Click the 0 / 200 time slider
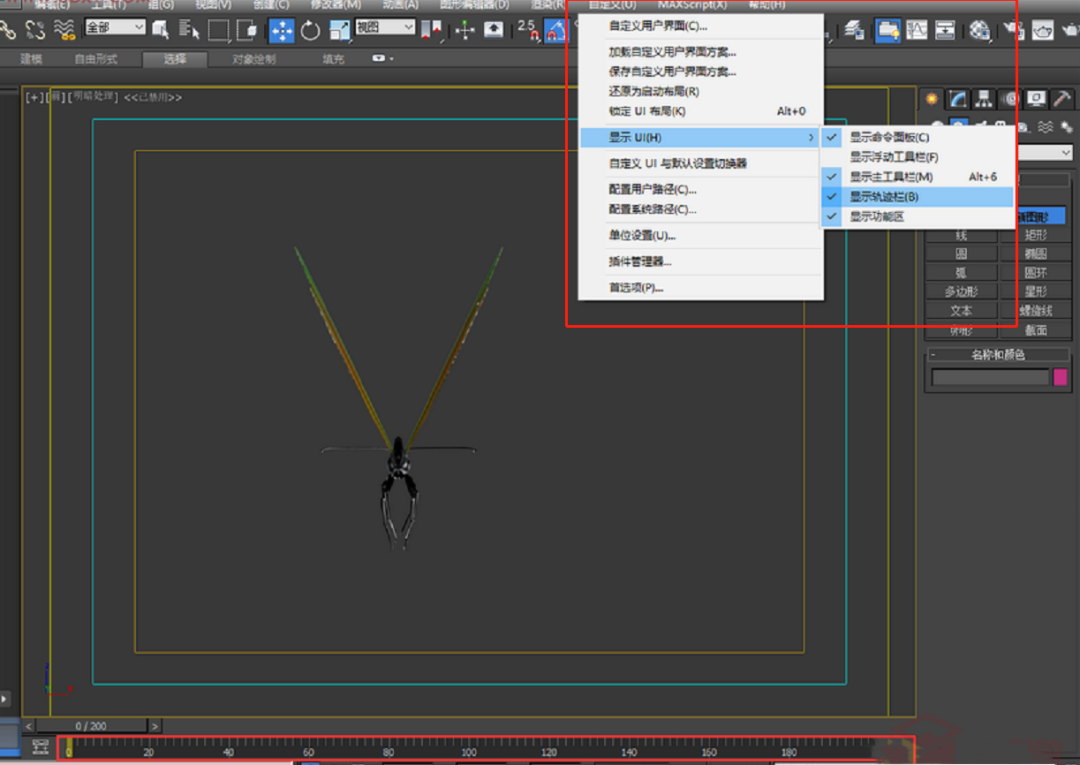 click(91, 726)
